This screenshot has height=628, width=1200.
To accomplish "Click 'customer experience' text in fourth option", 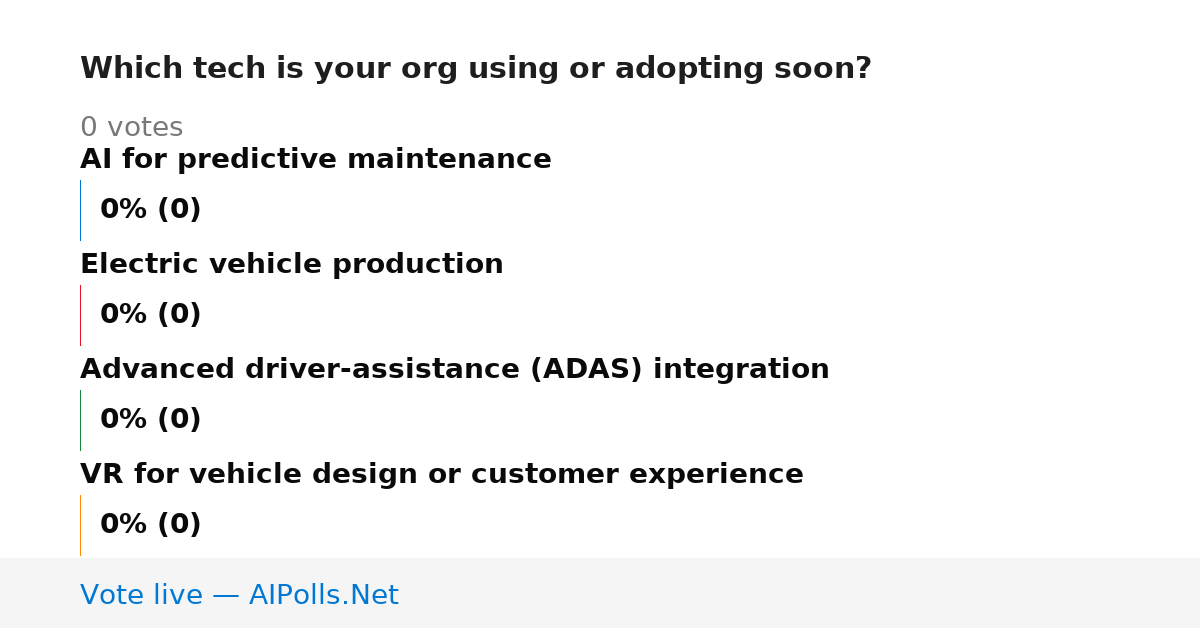I will click(x=637, y=475).
